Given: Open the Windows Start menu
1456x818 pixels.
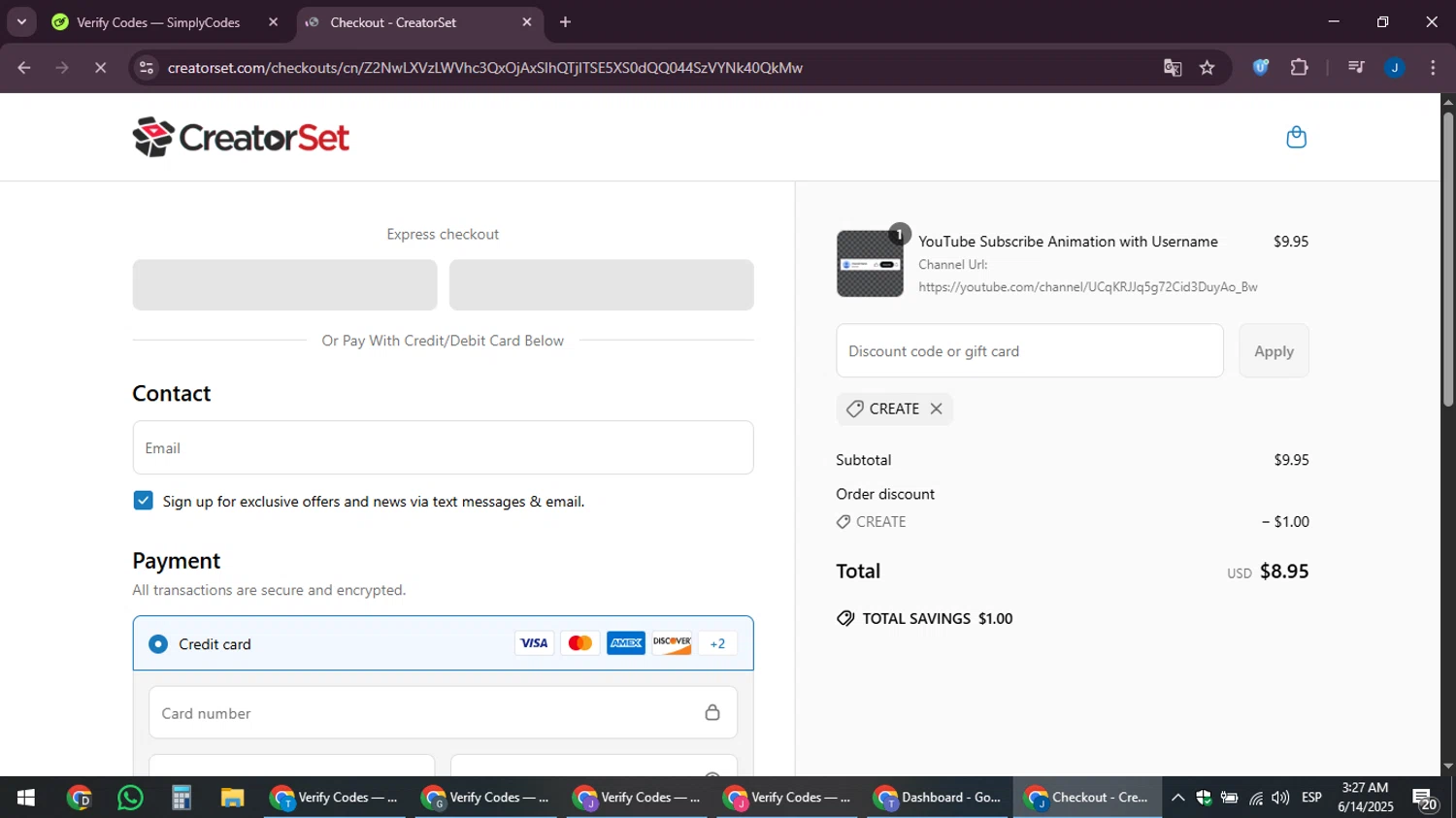Looking at the screenshot, I should click(x=26, y=798).
